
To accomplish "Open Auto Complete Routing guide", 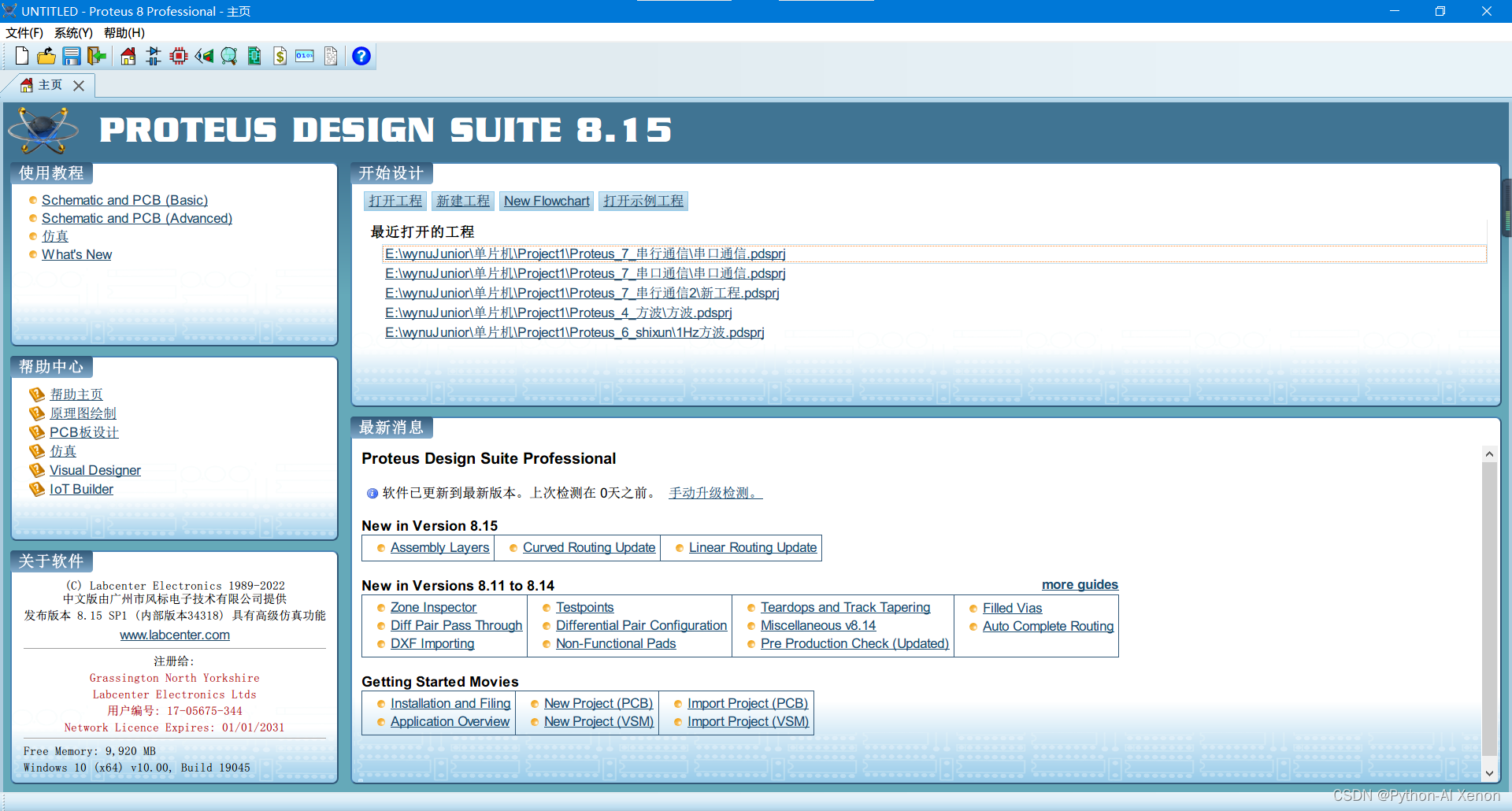I will click(x=1048, y=626).
